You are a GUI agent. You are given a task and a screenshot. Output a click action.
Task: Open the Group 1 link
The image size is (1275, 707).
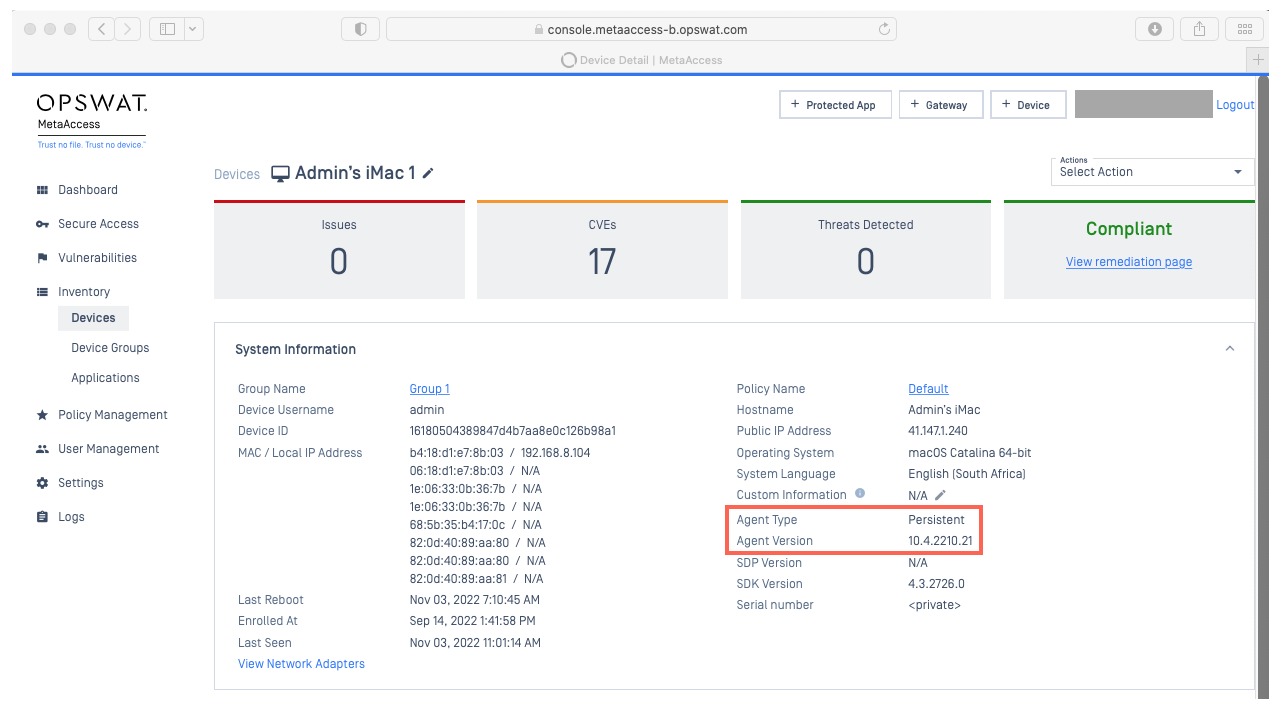pyautogui.click(x=429, y=389)
